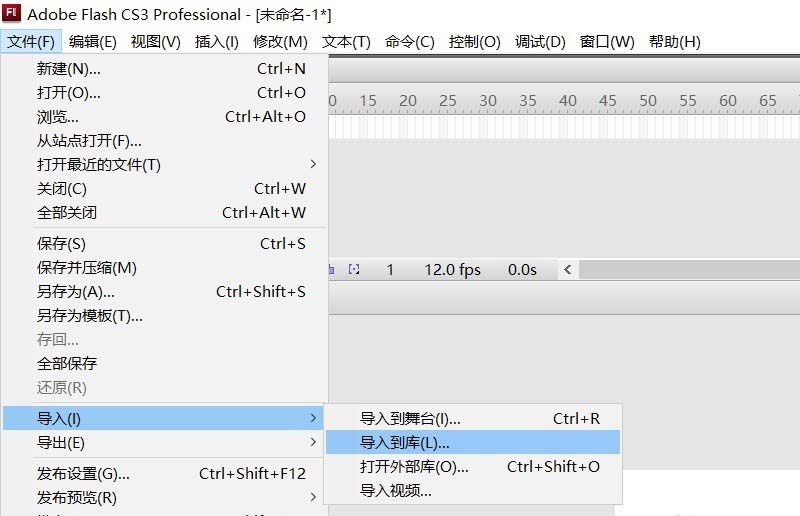800x516 pixels.
Task: Choose 打开外部库(O)... from submenu
Action: (x=473, y=466)
